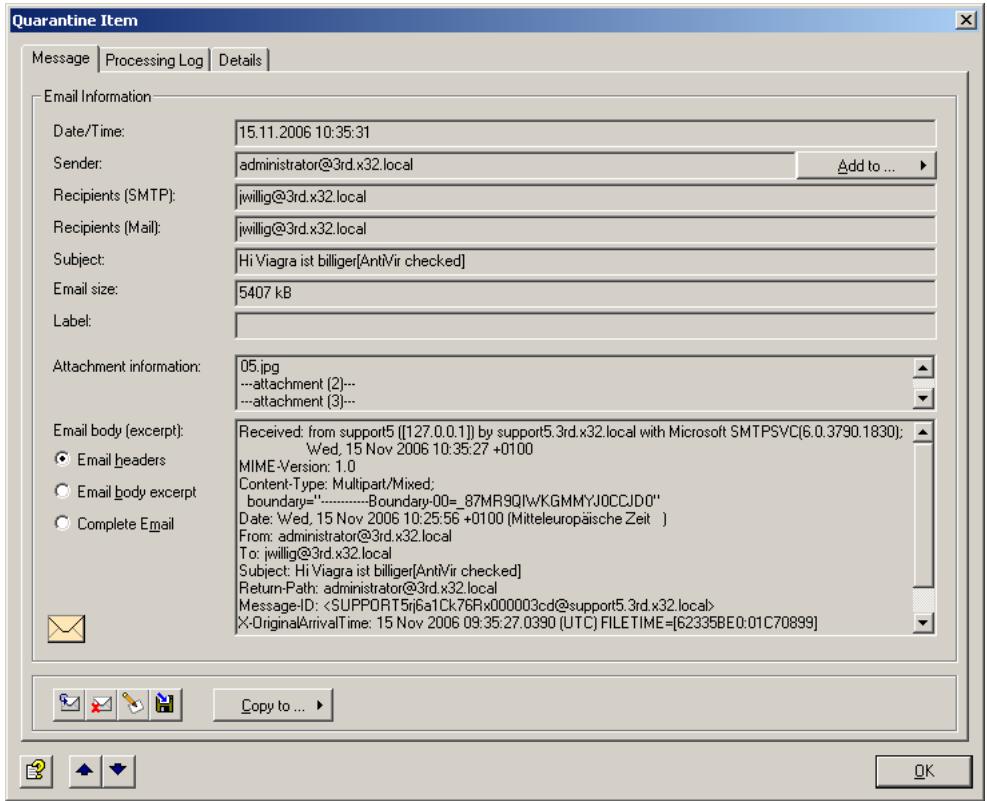Click the Date/Time field

coord(585,133)
